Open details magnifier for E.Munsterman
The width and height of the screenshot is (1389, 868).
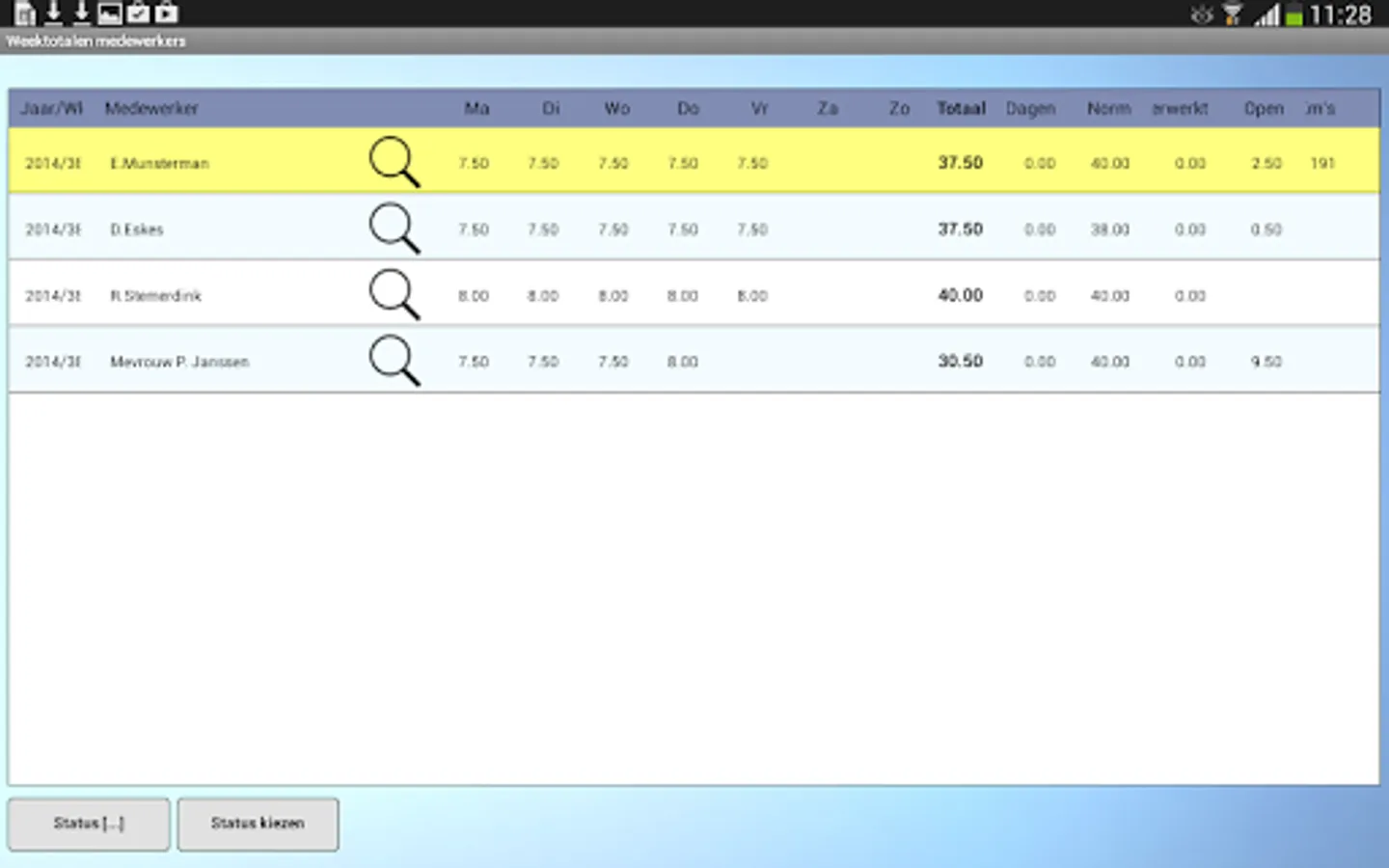395,162
